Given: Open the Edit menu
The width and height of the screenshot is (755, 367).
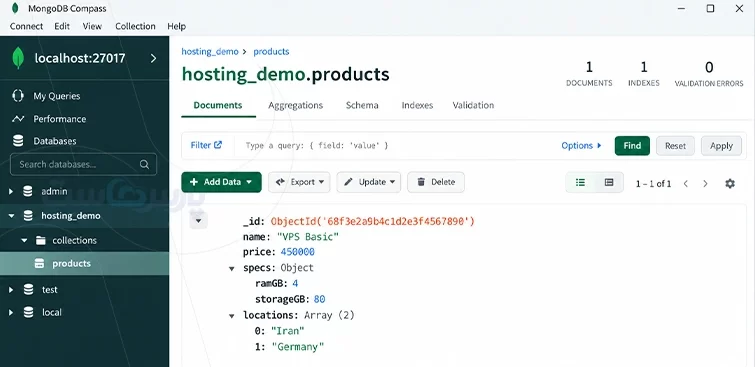Looking at the screenshot, I should [x=62, y=26].
